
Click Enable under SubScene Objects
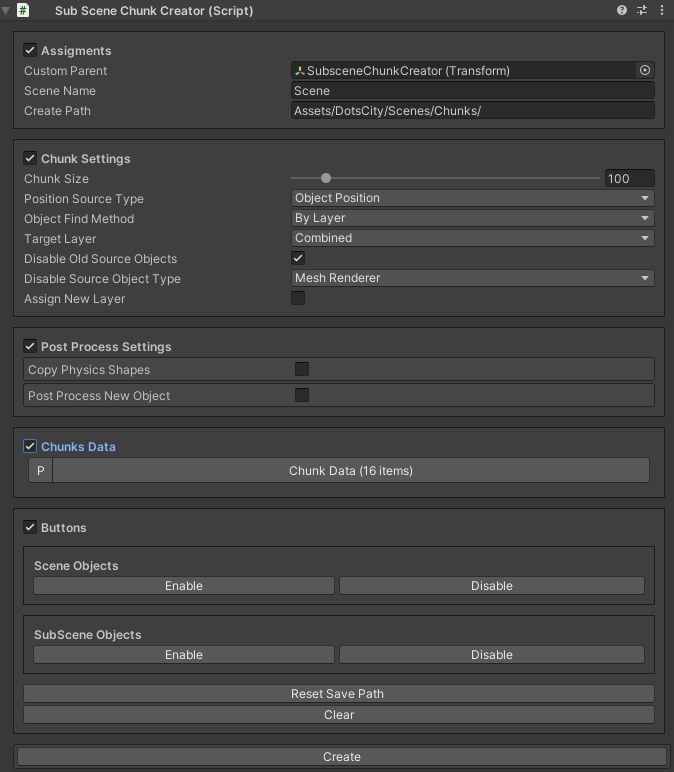pyautogui.click(x=184, y=654)
